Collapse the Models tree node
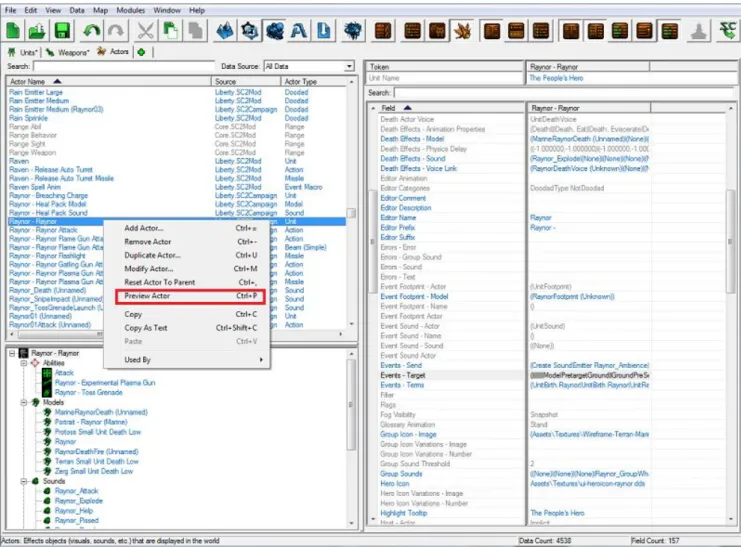This screenshot has width=741, height=547. coord(24,402)
